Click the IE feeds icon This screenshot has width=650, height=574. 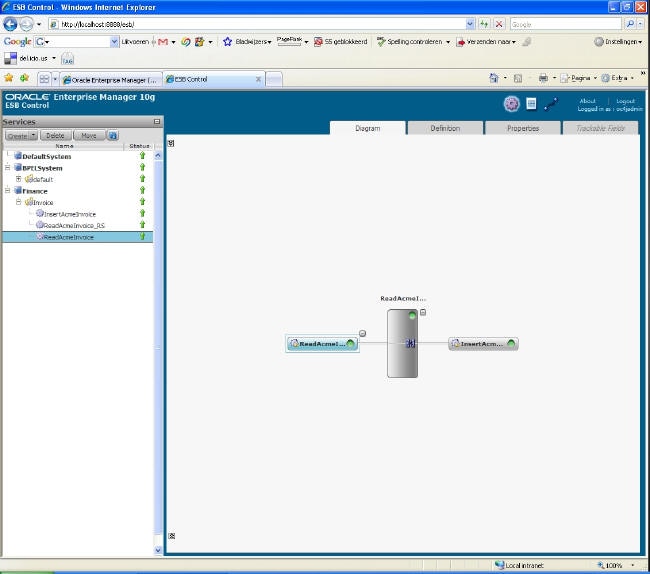tap(518, 78)
